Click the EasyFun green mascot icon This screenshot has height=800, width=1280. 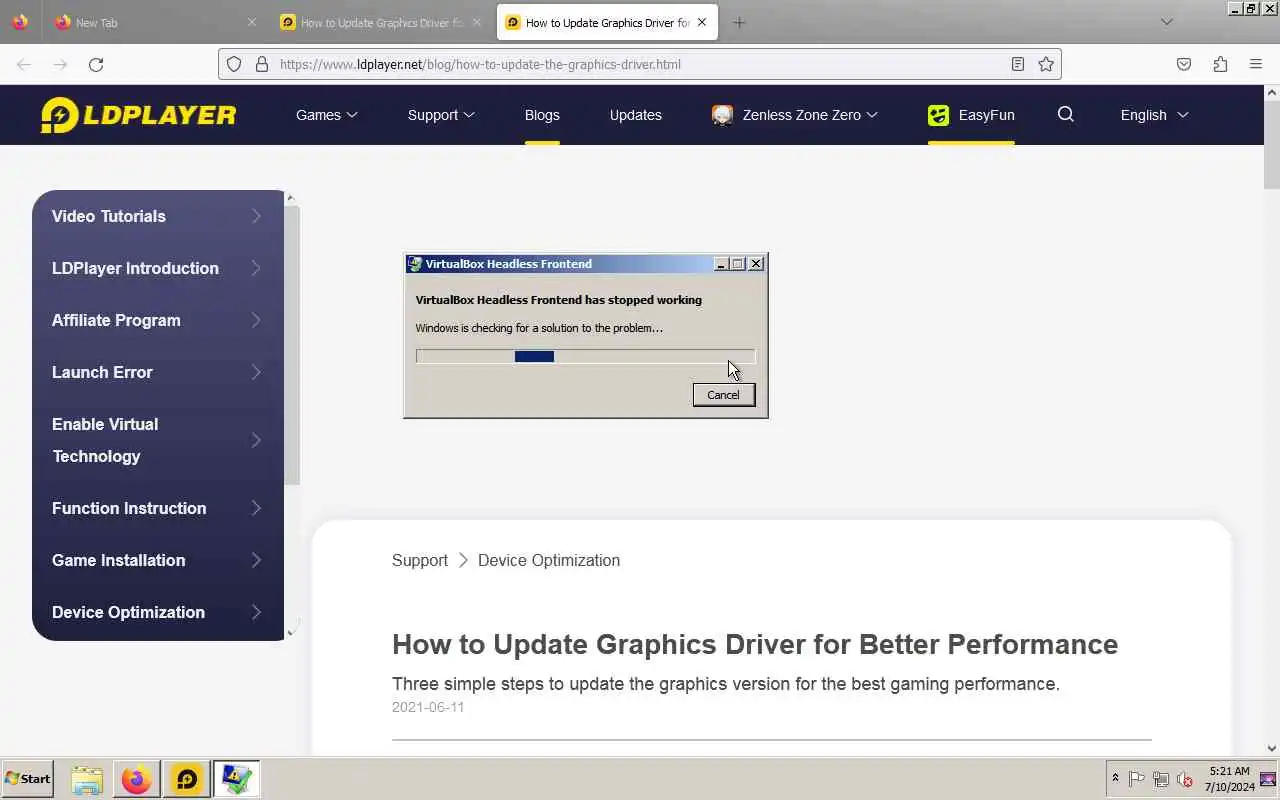point(938,115)
